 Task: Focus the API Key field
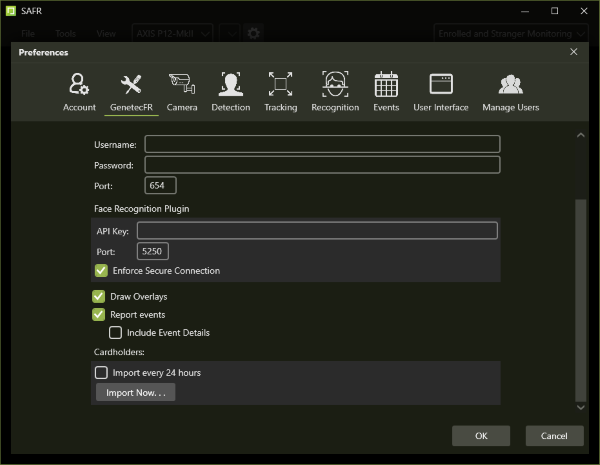click(317, 231)
